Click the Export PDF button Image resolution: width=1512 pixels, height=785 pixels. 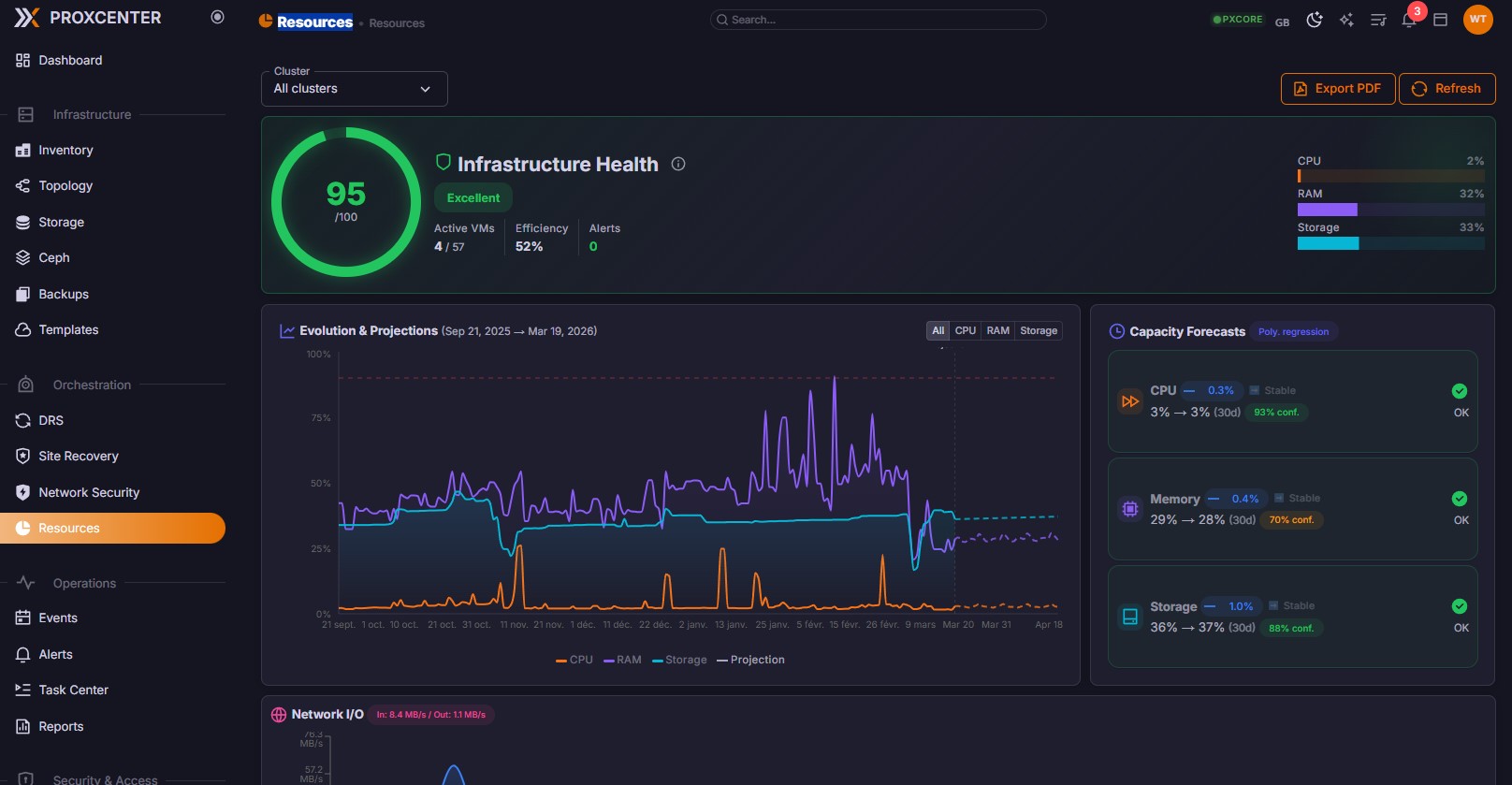tap(1337, 89)
